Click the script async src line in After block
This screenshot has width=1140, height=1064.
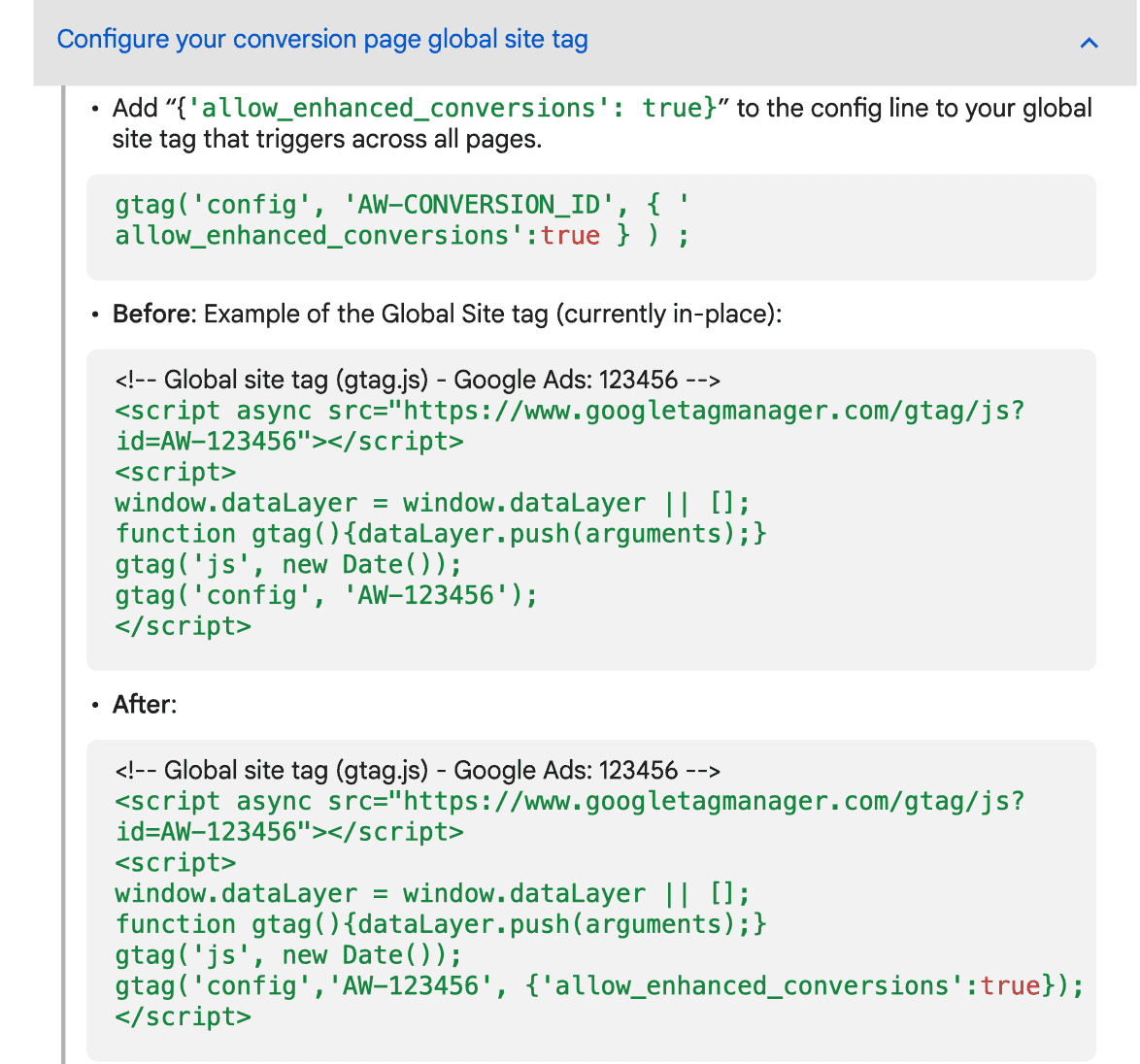coord(569,801)
